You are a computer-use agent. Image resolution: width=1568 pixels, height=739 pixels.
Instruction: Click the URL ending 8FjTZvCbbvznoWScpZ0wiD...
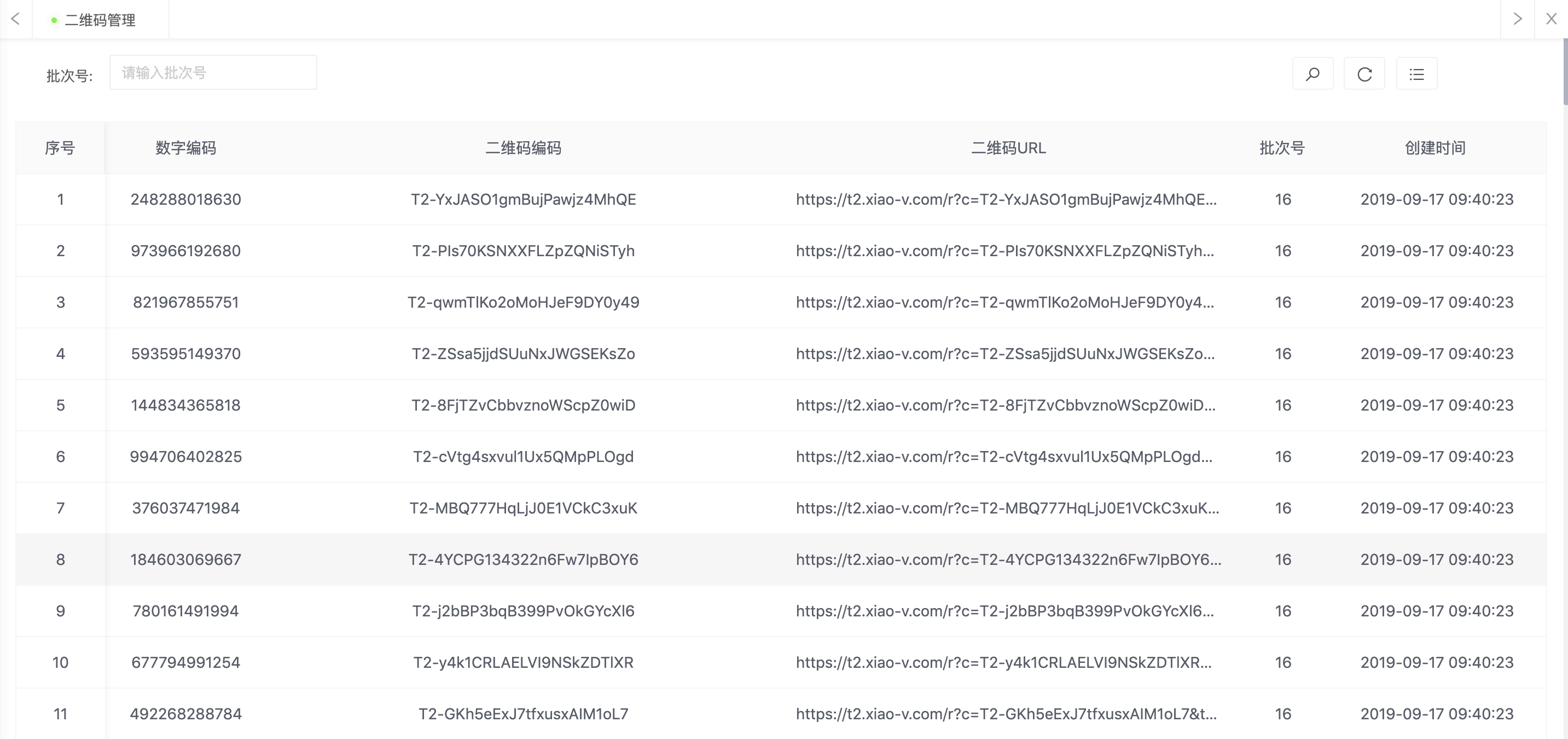[1006, 406]
